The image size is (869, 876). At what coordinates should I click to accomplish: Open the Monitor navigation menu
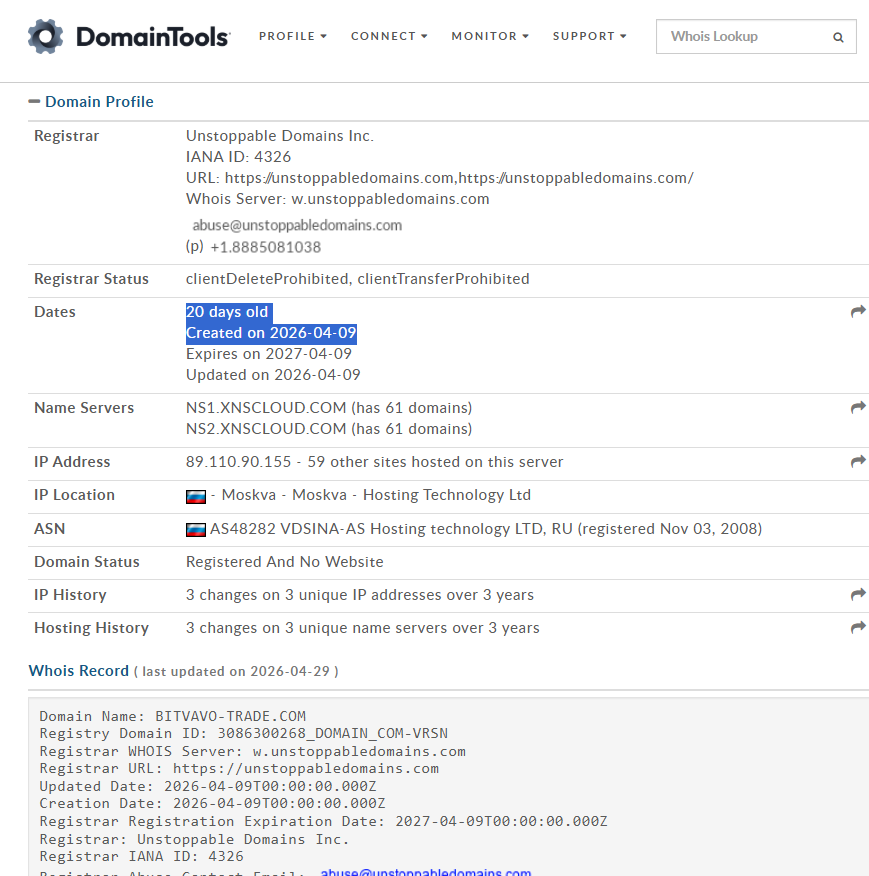(490, 36)
